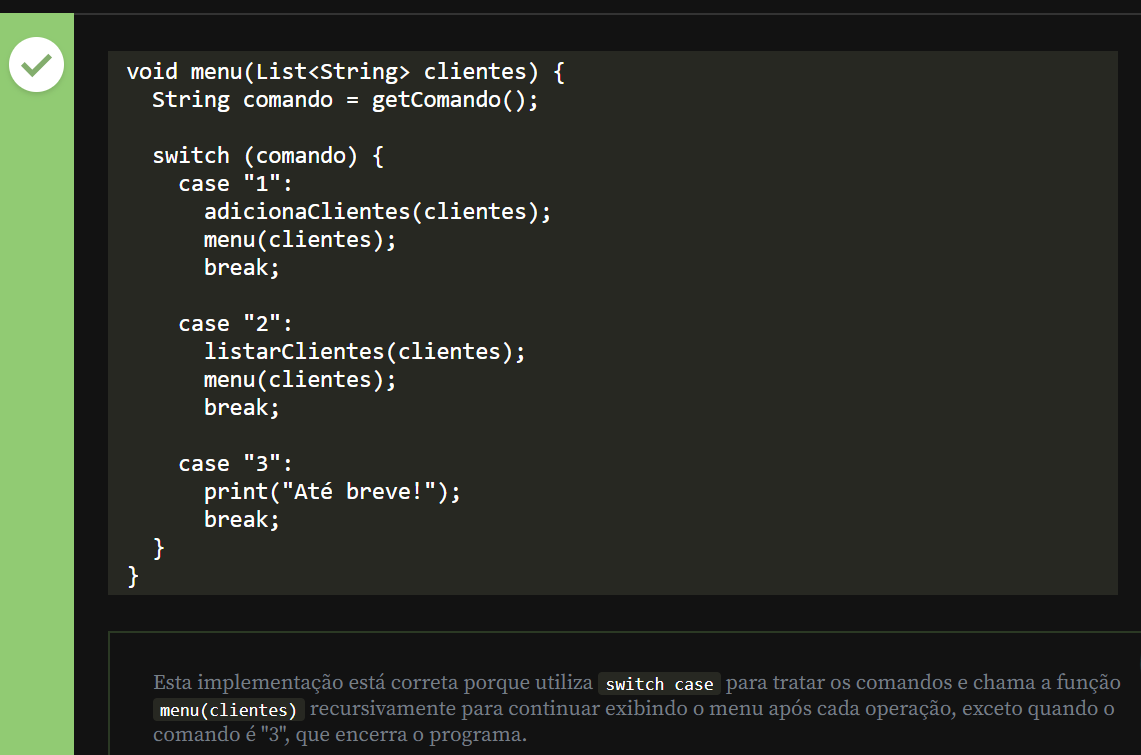Click the last closing brace of the code
The width and height of the screenshot is (1141, 755).
[134, 576]
